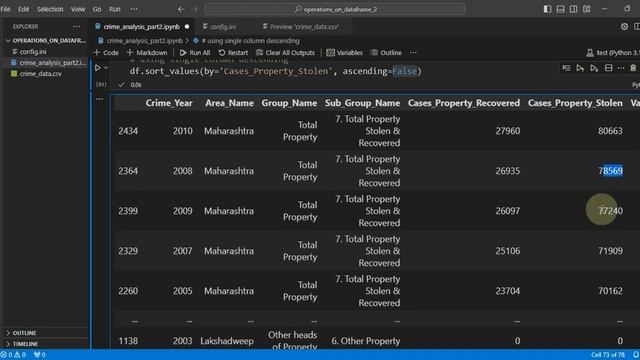This screenshot has height=360, width=640.
Task: Click the value 80663 in the table
Action: pos(610,131)
